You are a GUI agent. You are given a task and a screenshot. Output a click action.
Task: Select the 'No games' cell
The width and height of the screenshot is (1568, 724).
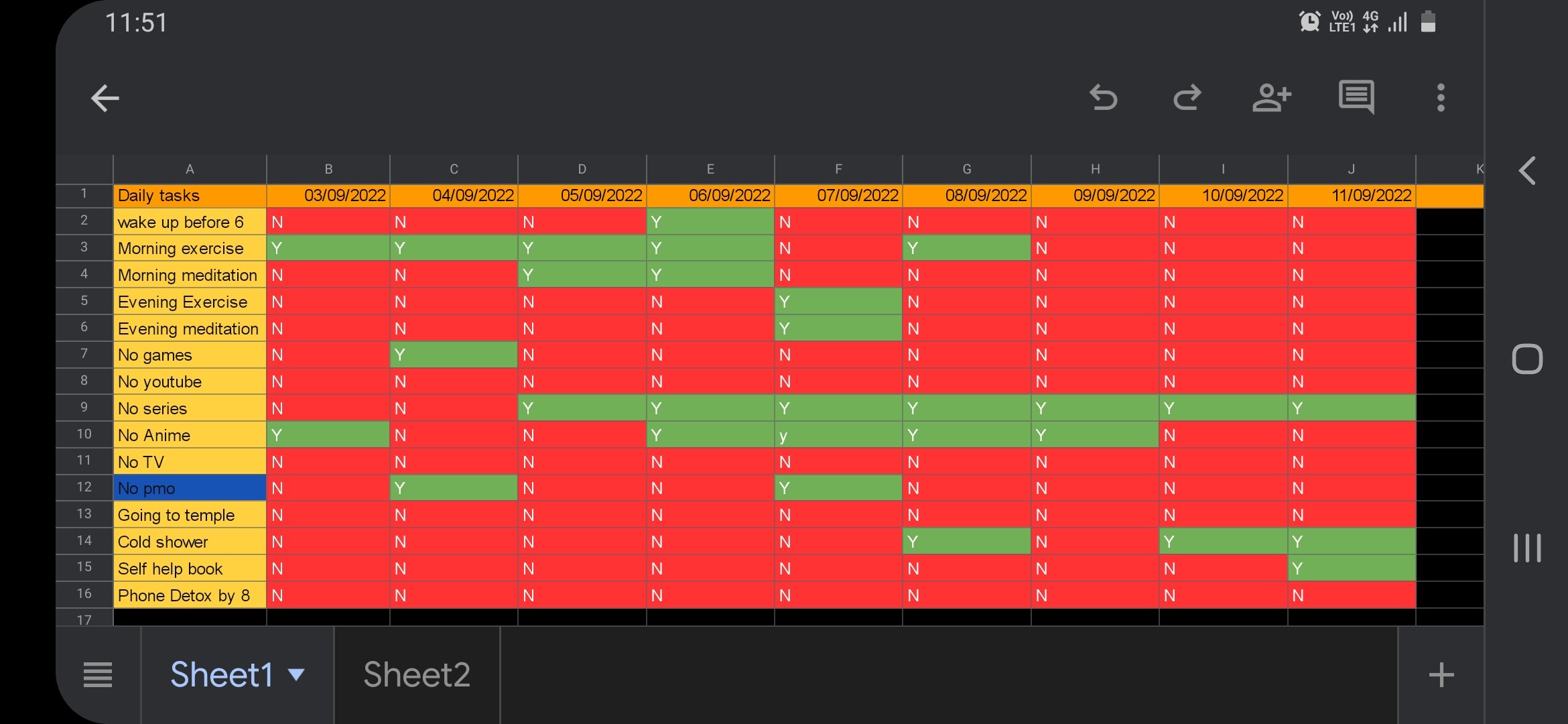[x=190, y=355]
